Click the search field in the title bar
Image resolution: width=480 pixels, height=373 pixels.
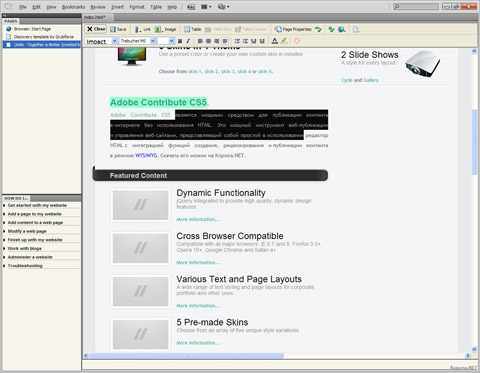click(x=416, y=7)
